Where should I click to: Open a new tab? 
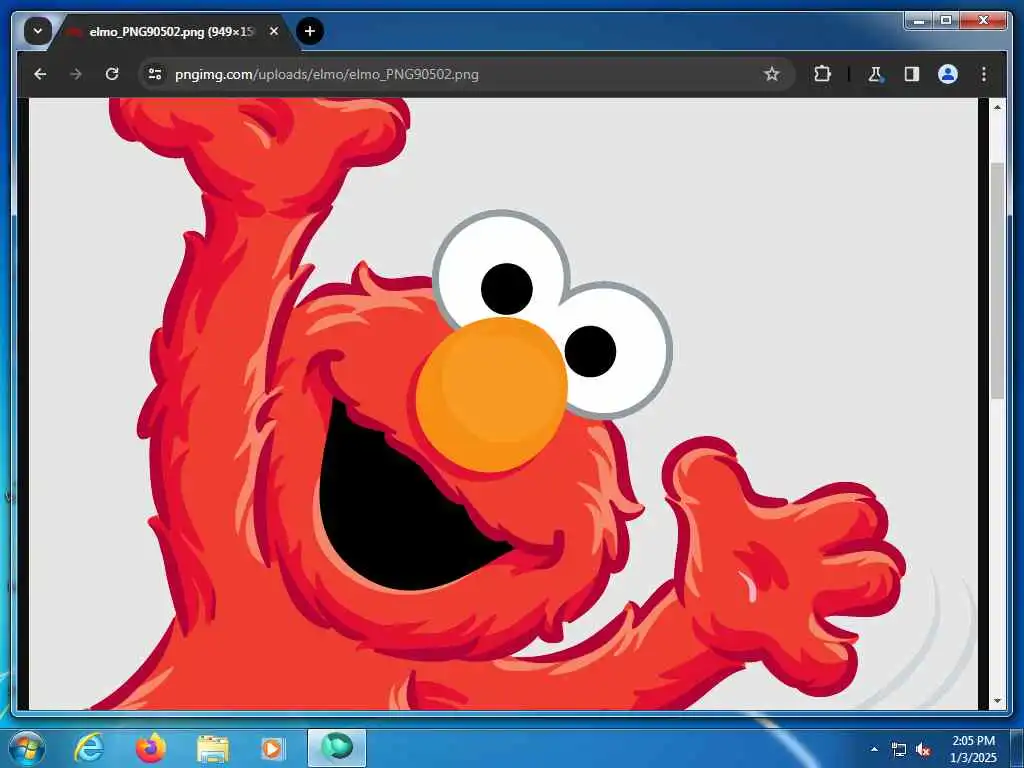point(310,31)
